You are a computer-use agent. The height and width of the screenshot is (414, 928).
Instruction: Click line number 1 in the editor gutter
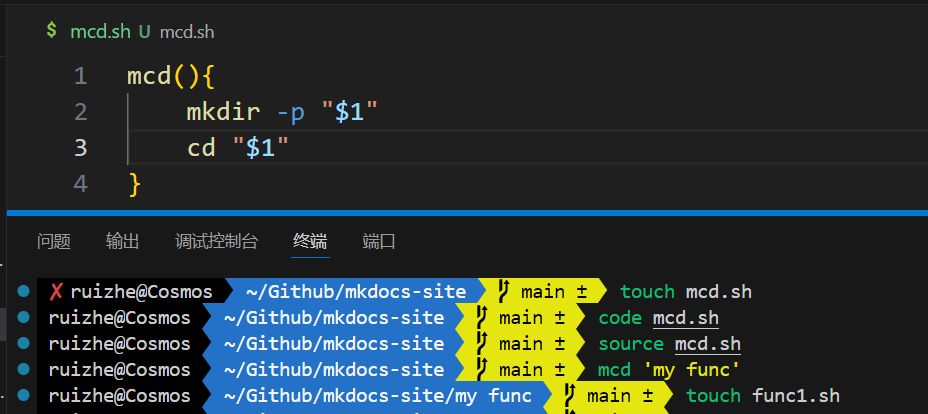point(80,76)
